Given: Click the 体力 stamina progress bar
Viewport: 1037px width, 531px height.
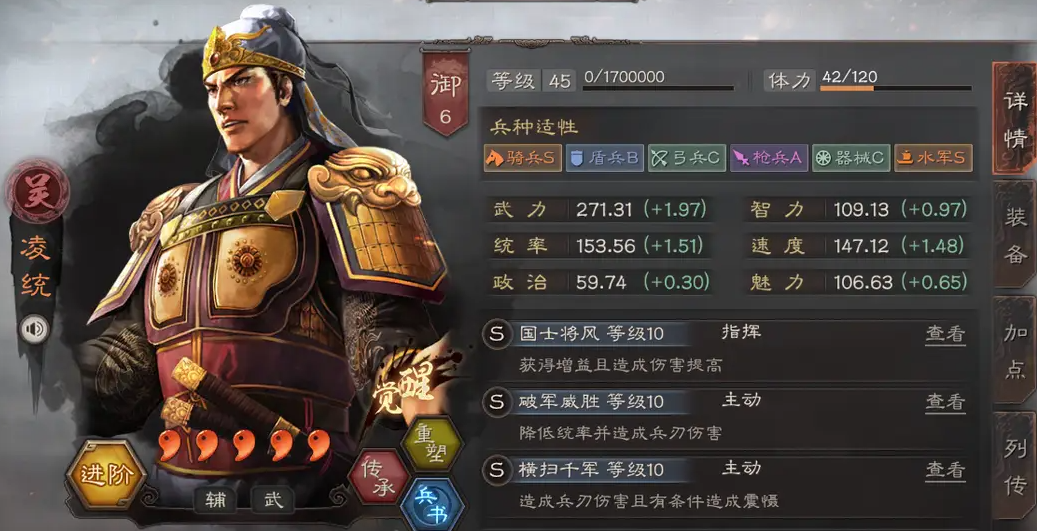Looking at the screenshot, I should pos(895,88).
